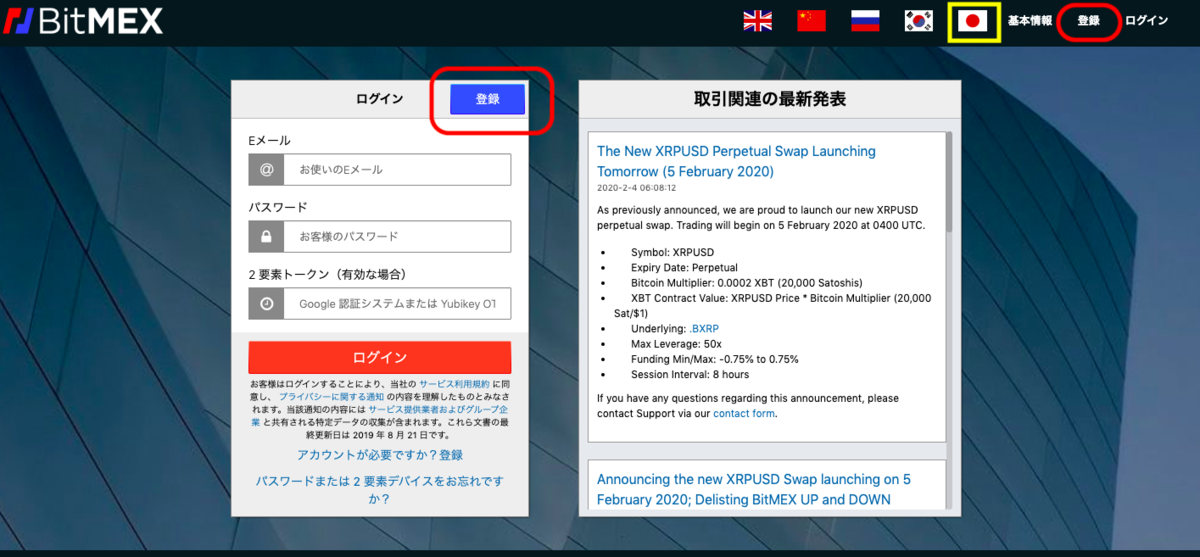The width and height of the screenshot is (1200, 557).
Task: Focus the Eメール input field
Action: click(397, 170)
